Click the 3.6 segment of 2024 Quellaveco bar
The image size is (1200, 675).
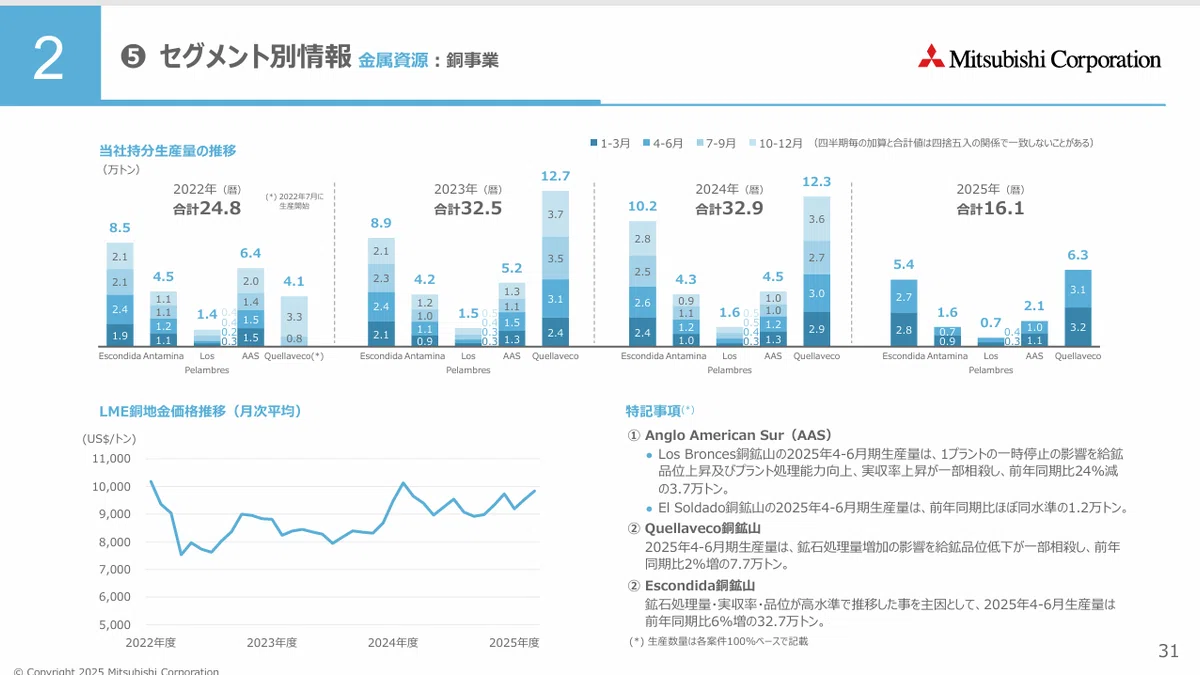click(x=816, y=219)
